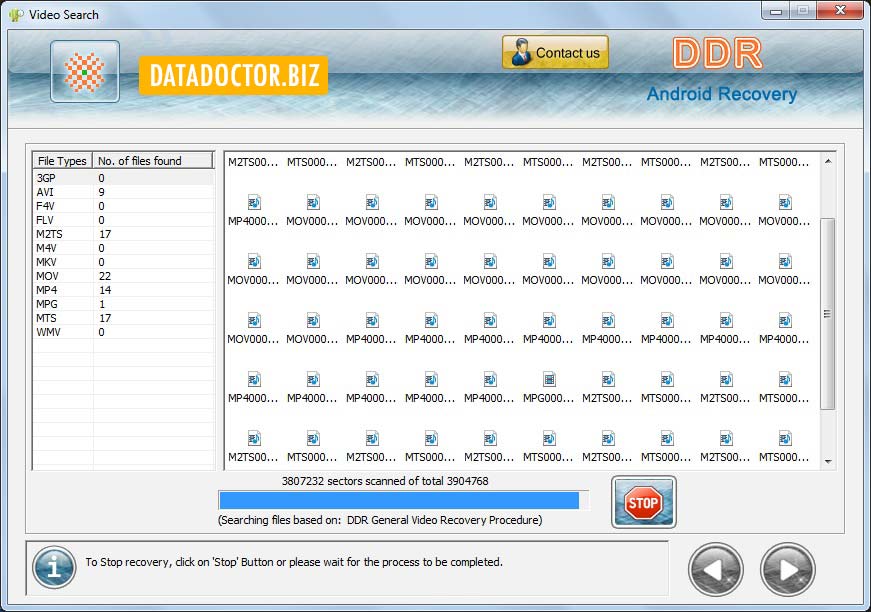Click the DDR logo
The image size is (871, 612).
click(x=717, y=54)
